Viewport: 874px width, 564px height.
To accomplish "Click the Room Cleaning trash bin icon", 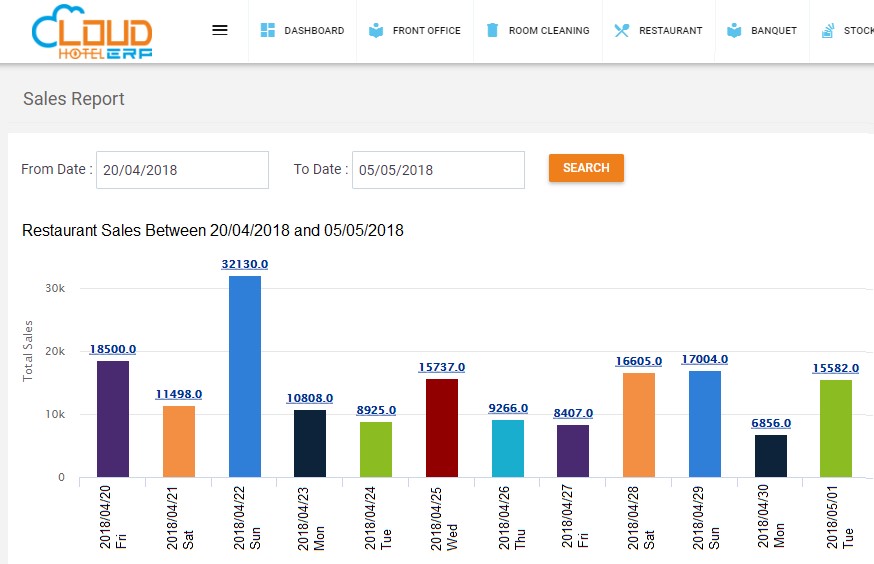I will [x=492, y=30].
